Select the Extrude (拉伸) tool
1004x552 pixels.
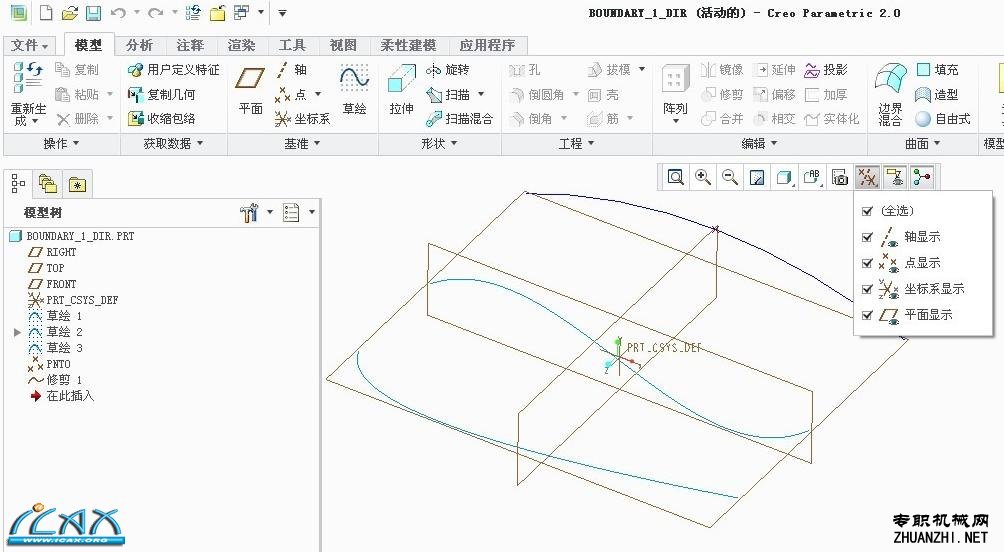coord(401,90)
